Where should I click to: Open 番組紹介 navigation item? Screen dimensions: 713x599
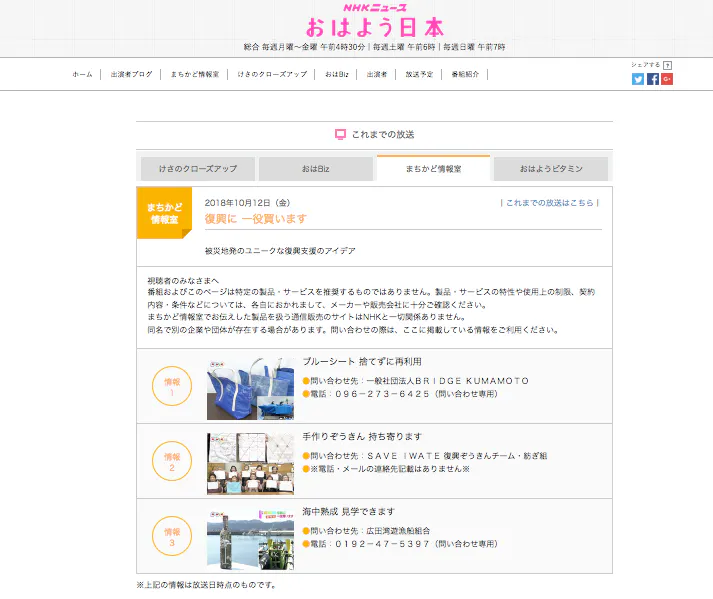click(465, 74)
